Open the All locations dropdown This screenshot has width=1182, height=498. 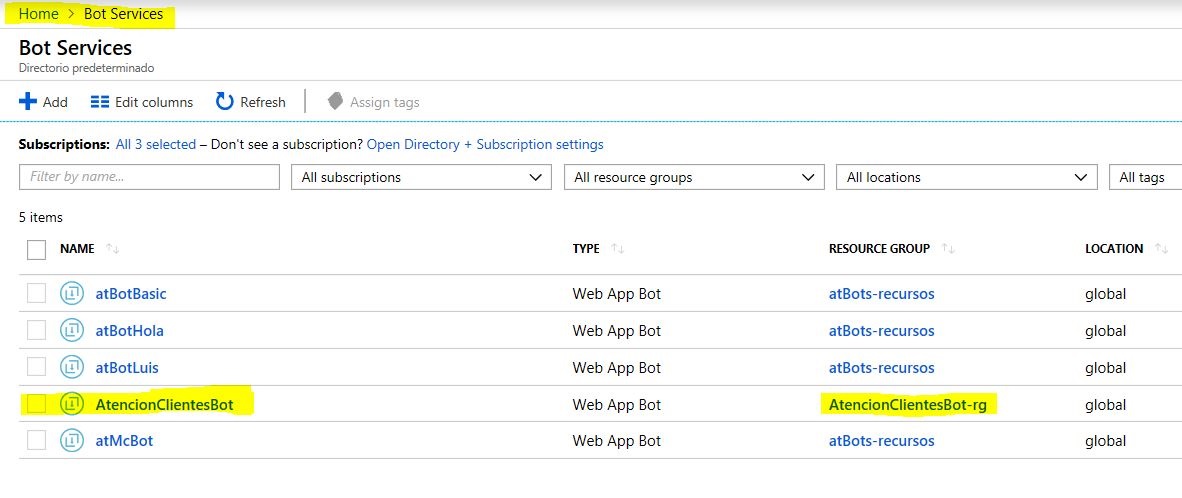click(x=965, y=177)
